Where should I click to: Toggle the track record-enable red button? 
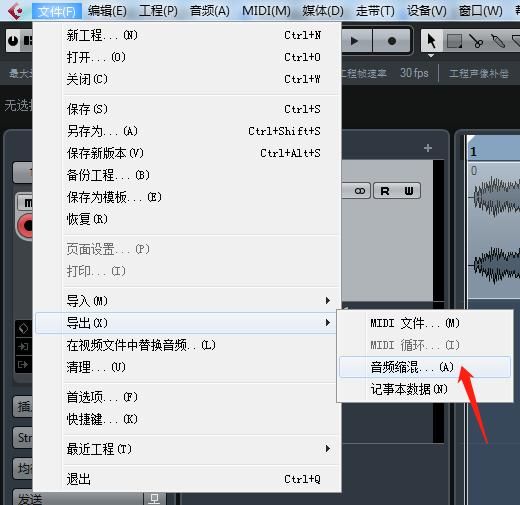click(x=26, y=226)
